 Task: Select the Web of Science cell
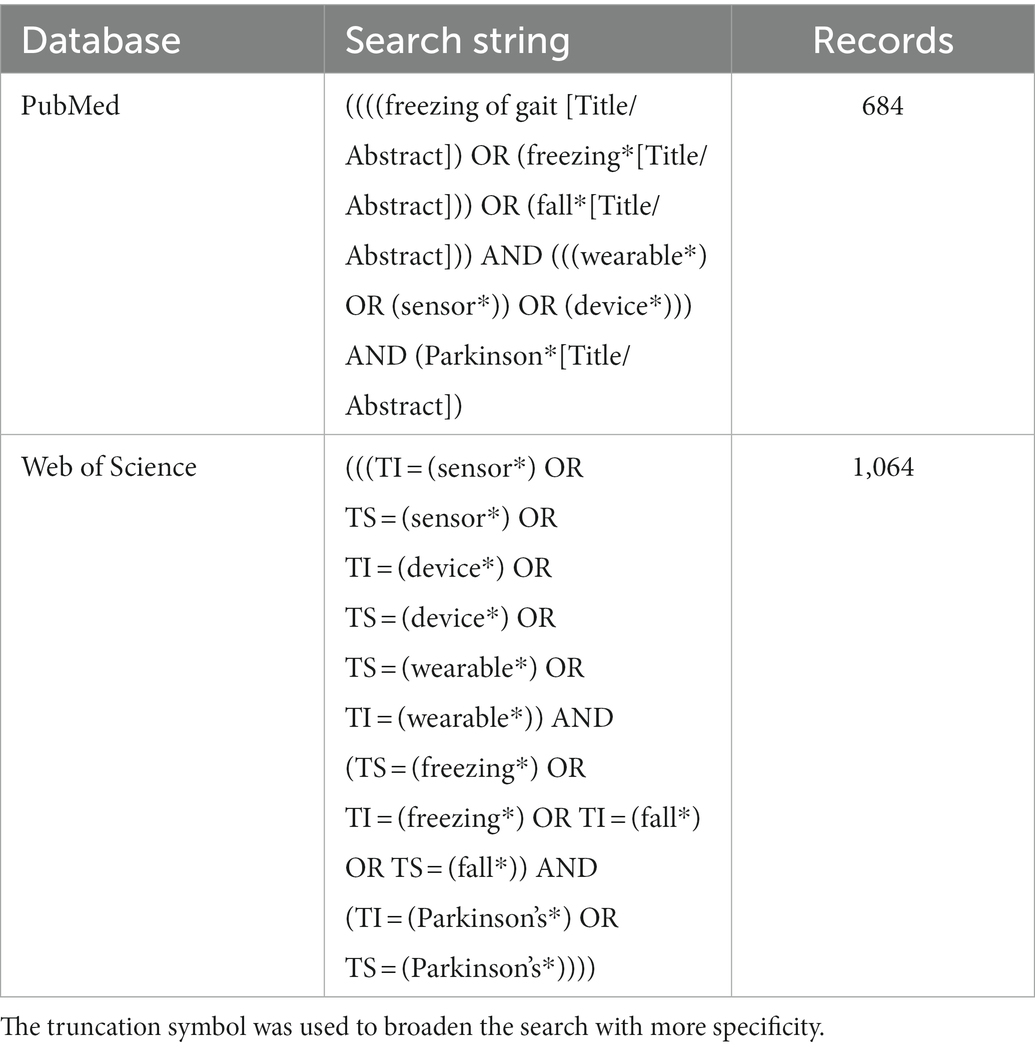[x=109, y=467]
